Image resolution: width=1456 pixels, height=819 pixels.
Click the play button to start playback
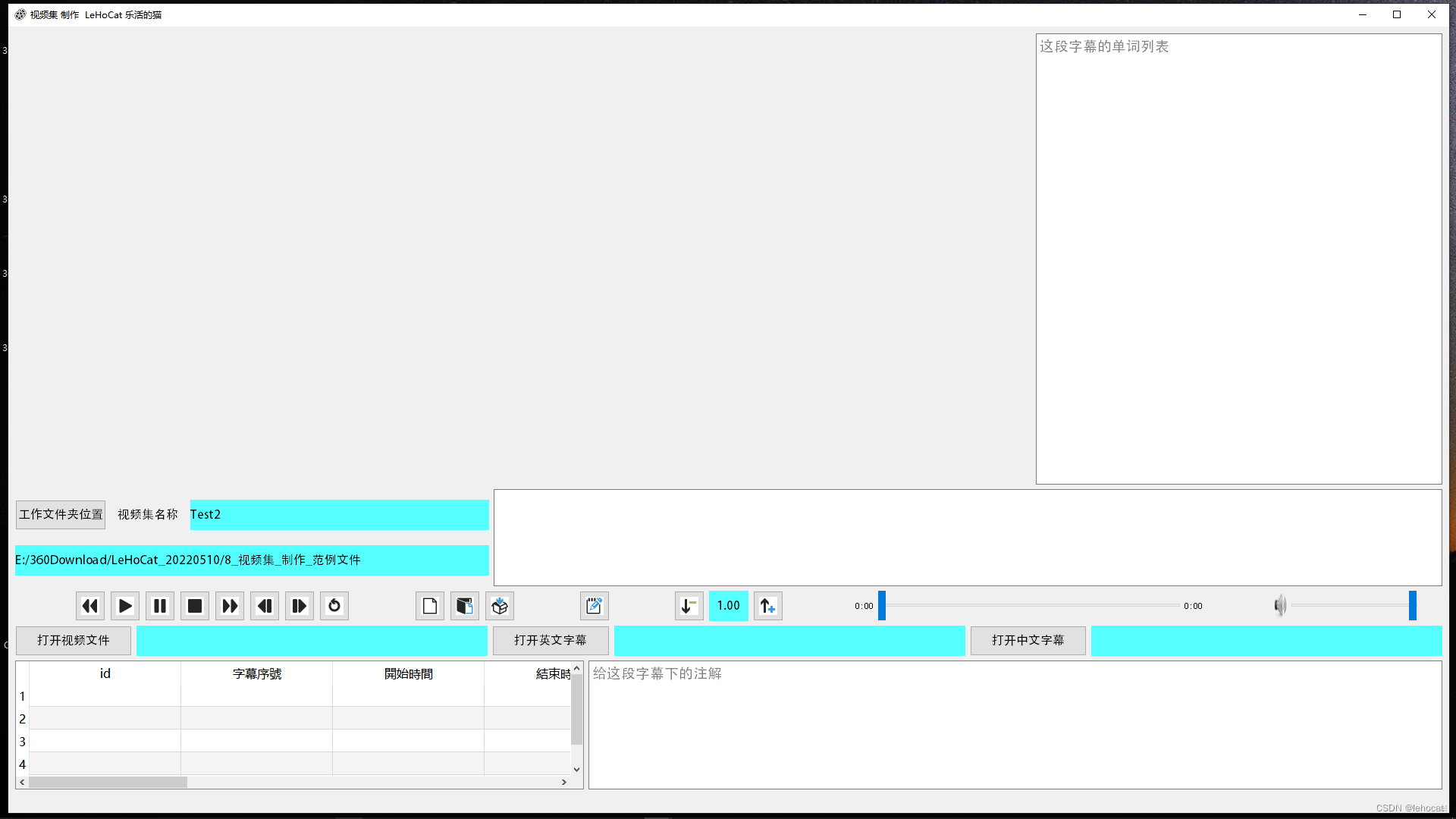tap(125, 605)
